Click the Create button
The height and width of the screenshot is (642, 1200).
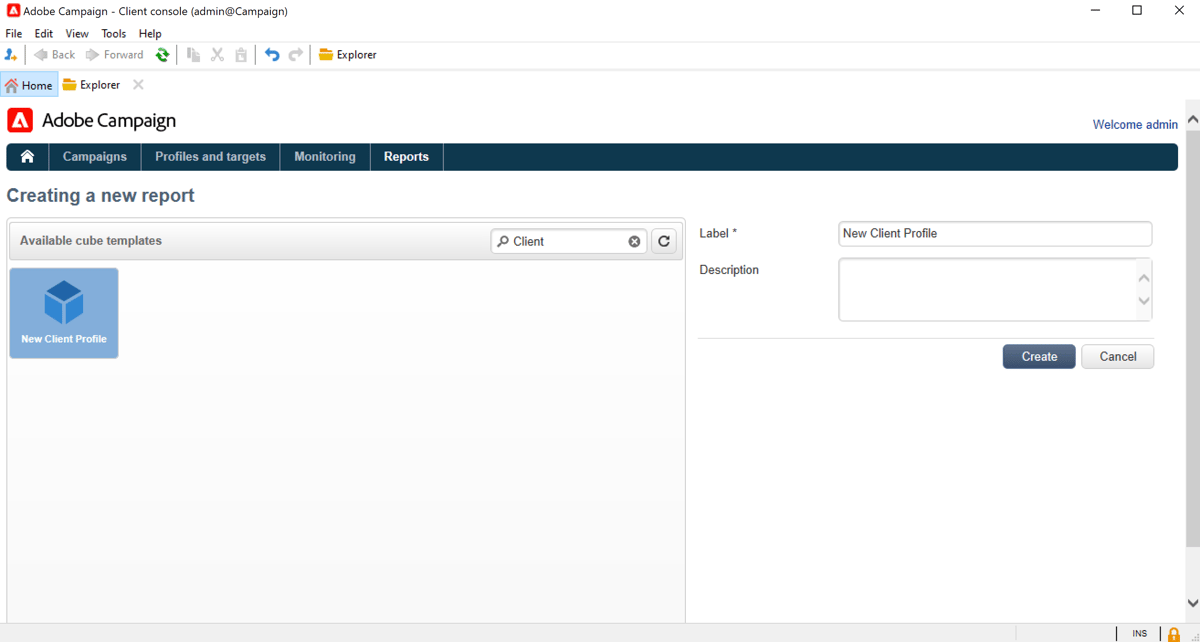1038,356
